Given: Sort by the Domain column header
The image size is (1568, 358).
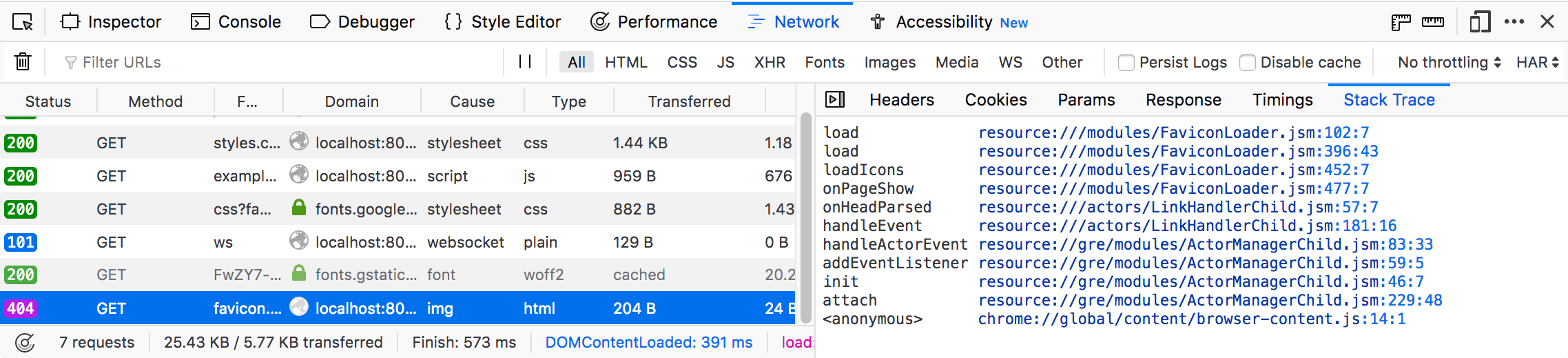Looking at the screenshot, I should coord(352,101).
